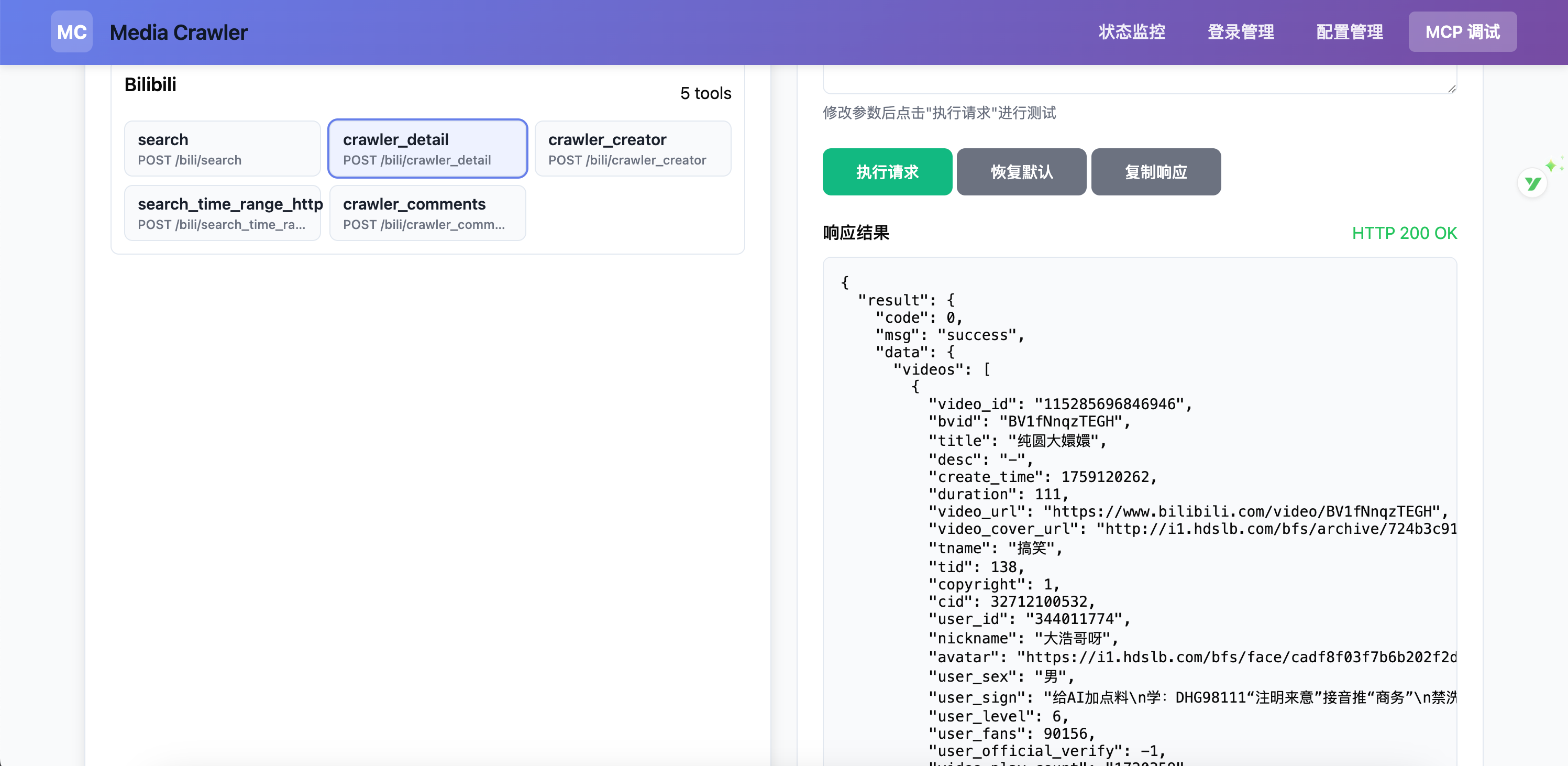Choose the crawler_creator tool
This screenshot has height=766, width=1568.
click(633, 149)
